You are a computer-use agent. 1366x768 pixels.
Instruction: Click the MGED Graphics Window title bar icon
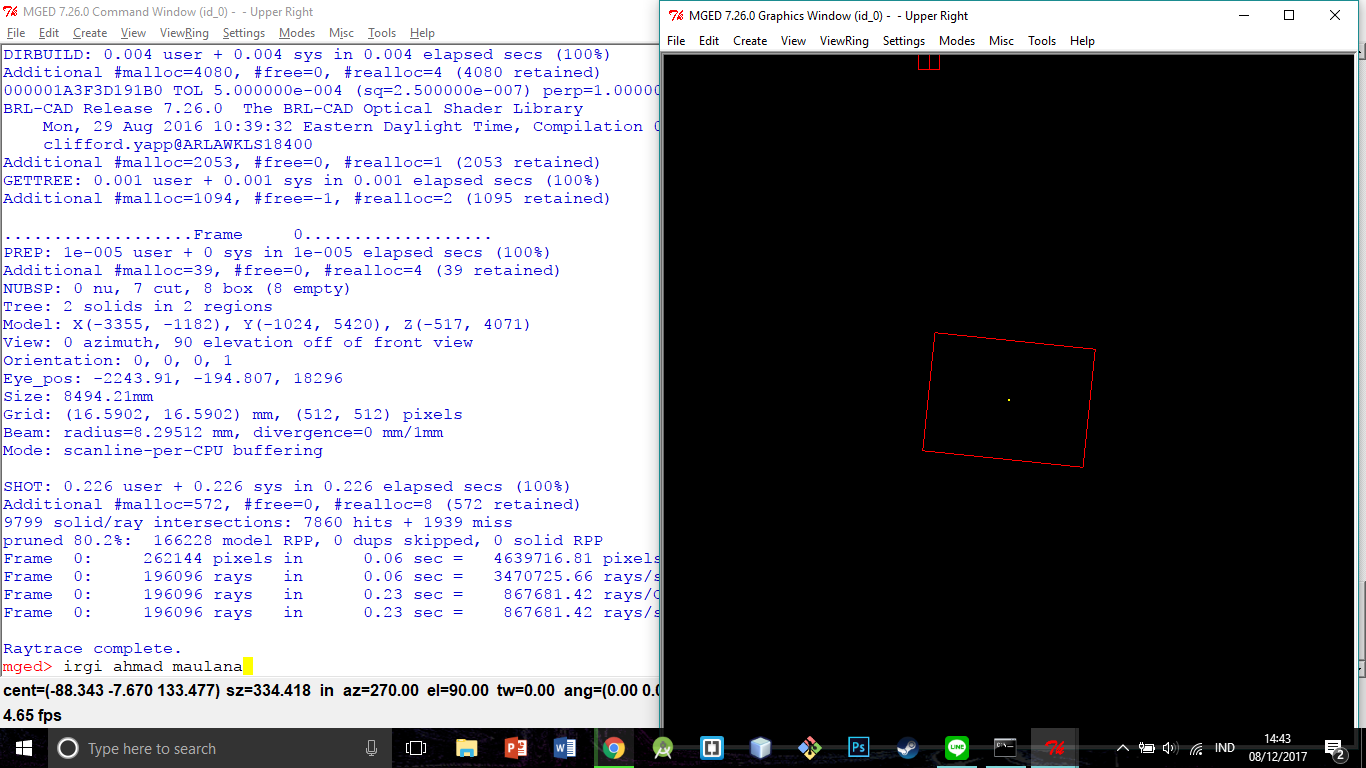click(x=676, y=16)
